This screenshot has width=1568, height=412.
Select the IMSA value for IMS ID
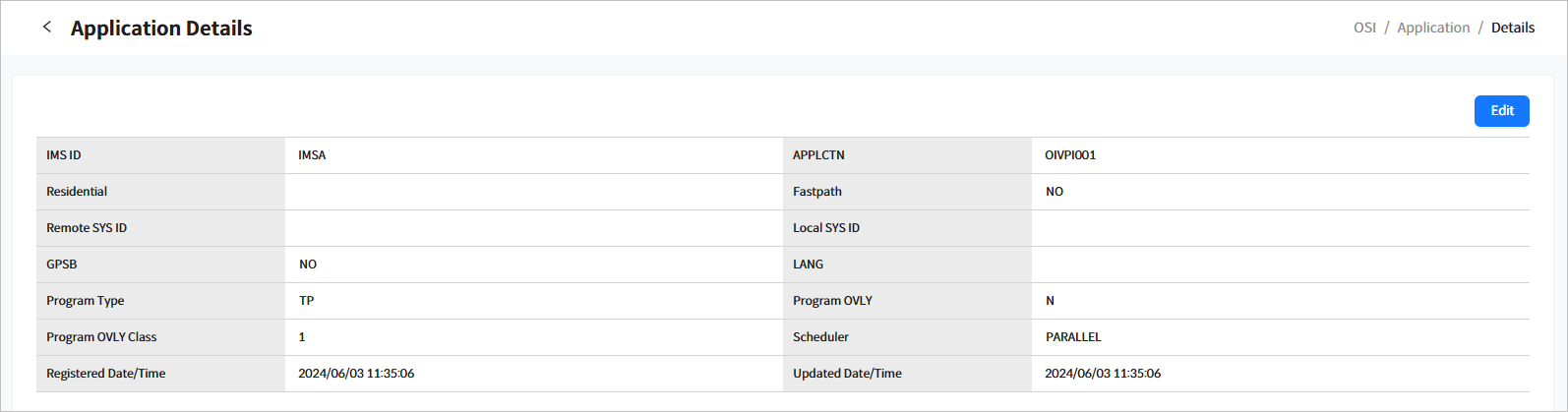point(312,155)
